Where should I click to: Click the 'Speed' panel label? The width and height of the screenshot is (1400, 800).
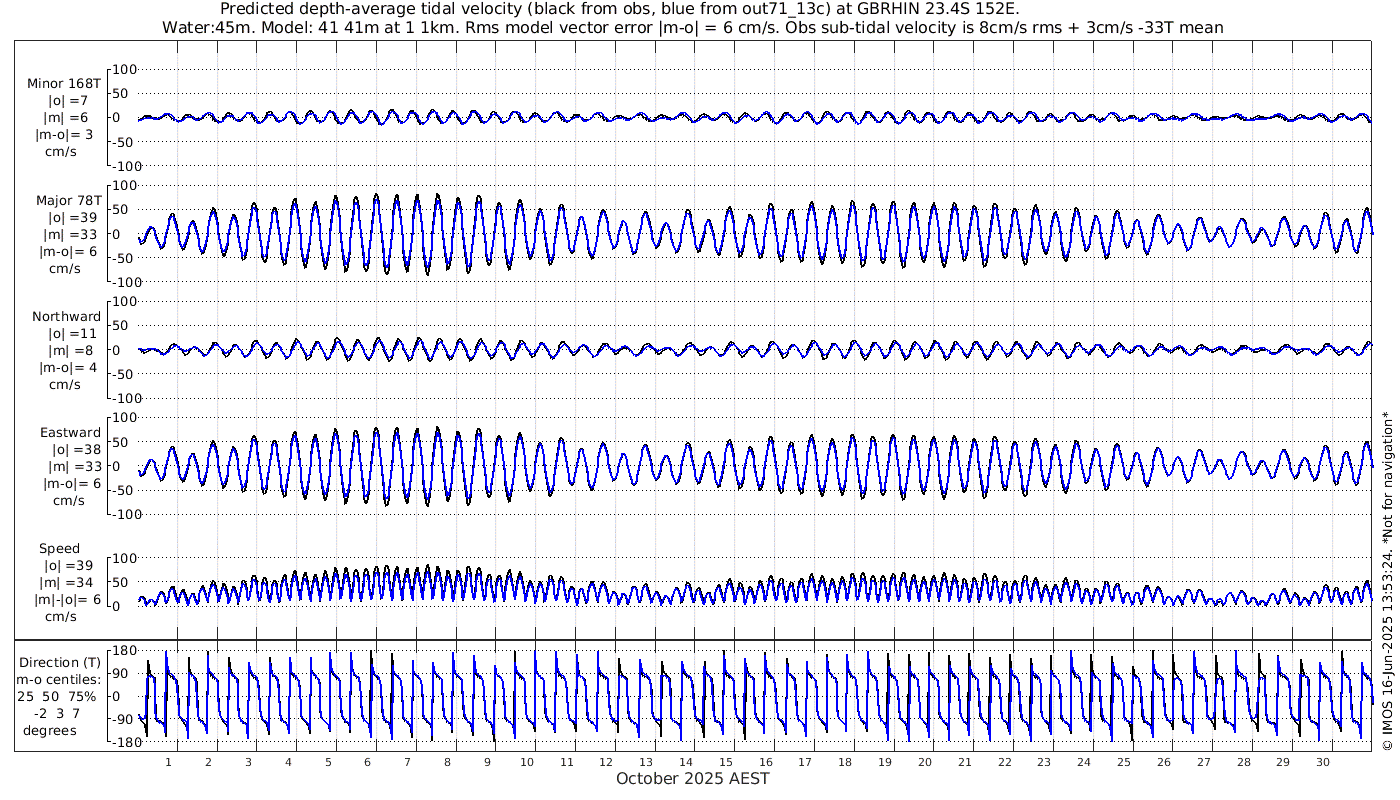point(60,549)
